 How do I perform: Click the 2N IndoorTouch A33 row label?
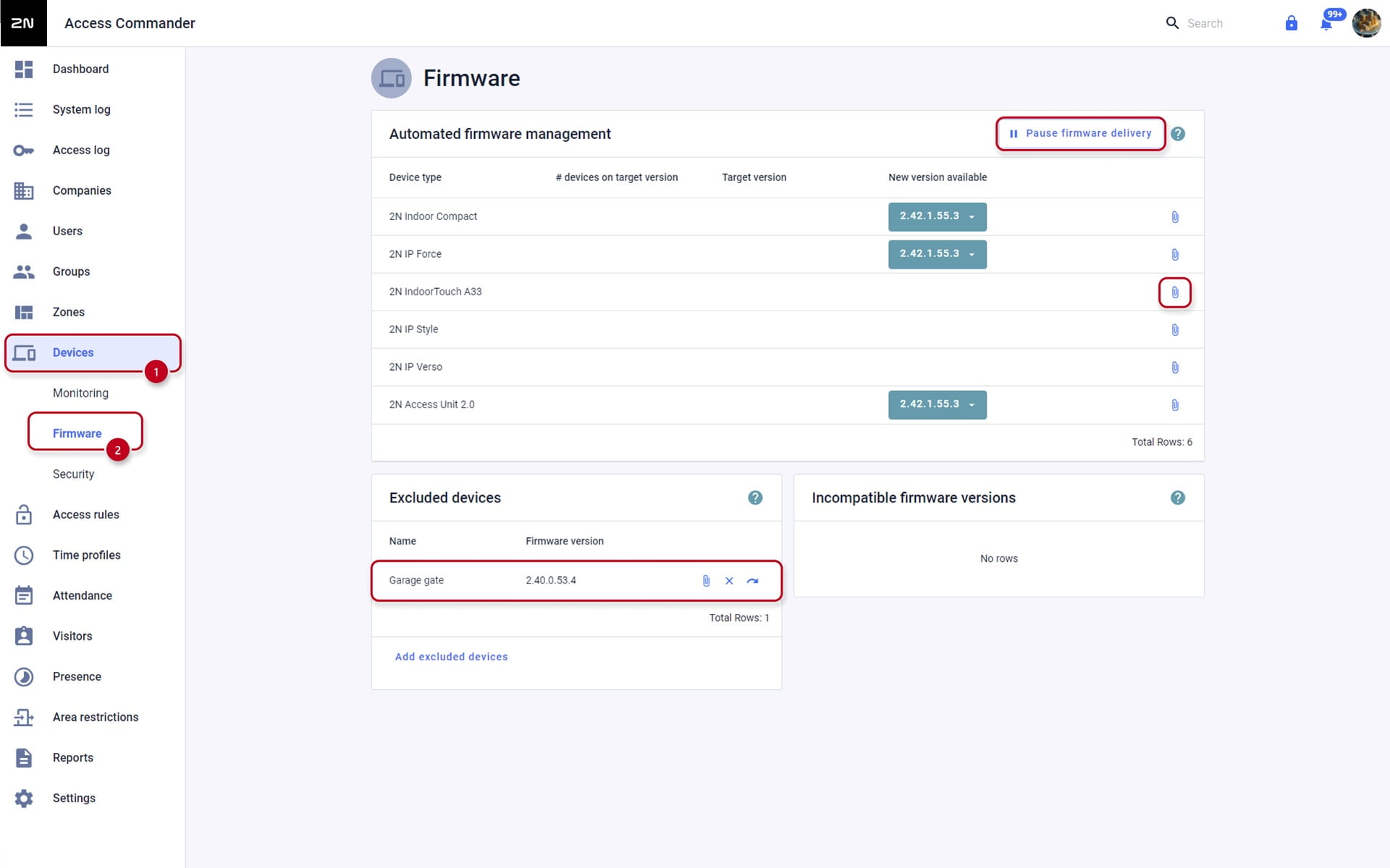point(435,292)
